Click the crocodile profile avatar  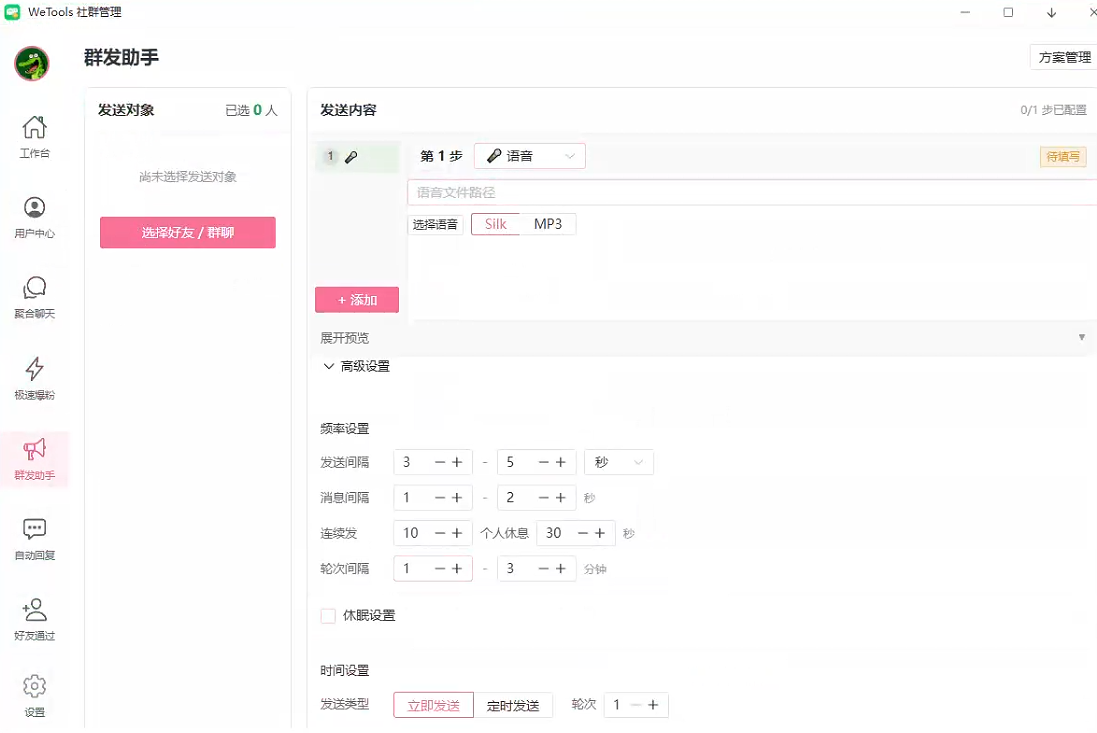coord(32,64)
